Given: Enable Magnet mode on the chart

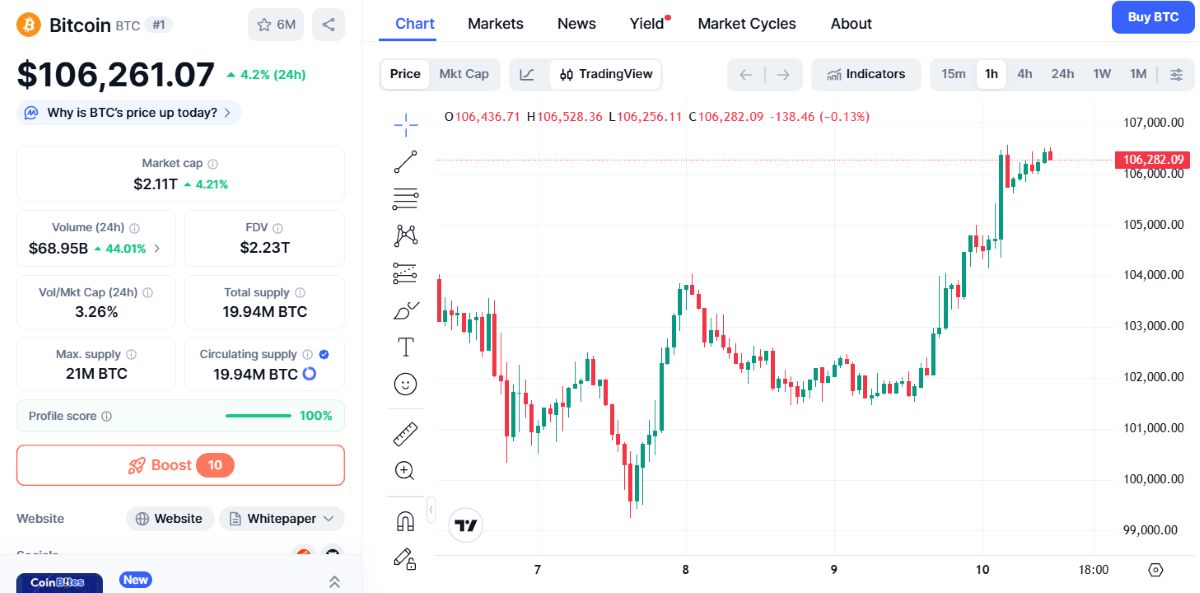Looking at the screenshot, I should click(405, 520).
